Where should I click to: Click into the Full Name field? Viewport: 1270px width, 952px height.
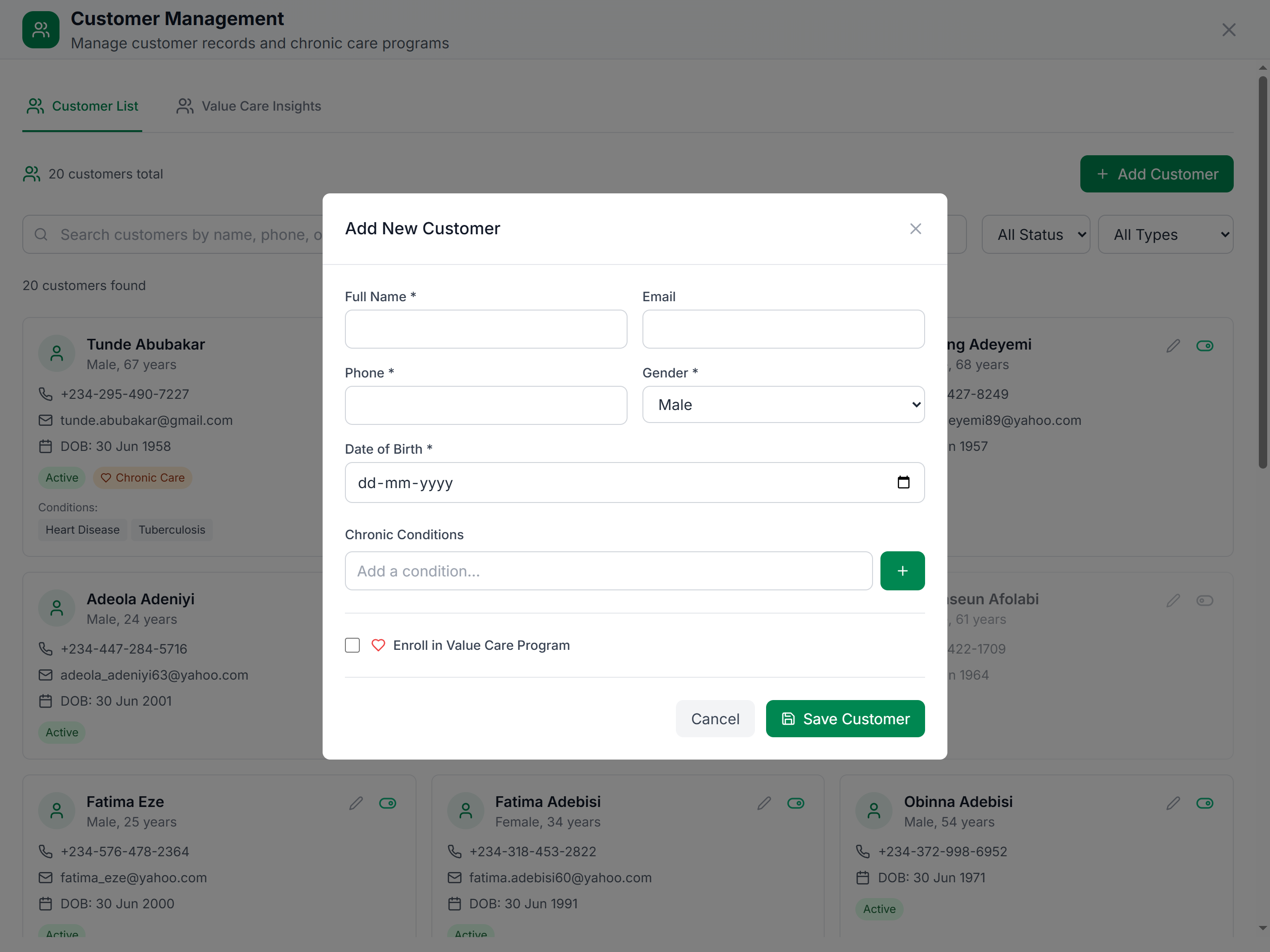point(486,329)
